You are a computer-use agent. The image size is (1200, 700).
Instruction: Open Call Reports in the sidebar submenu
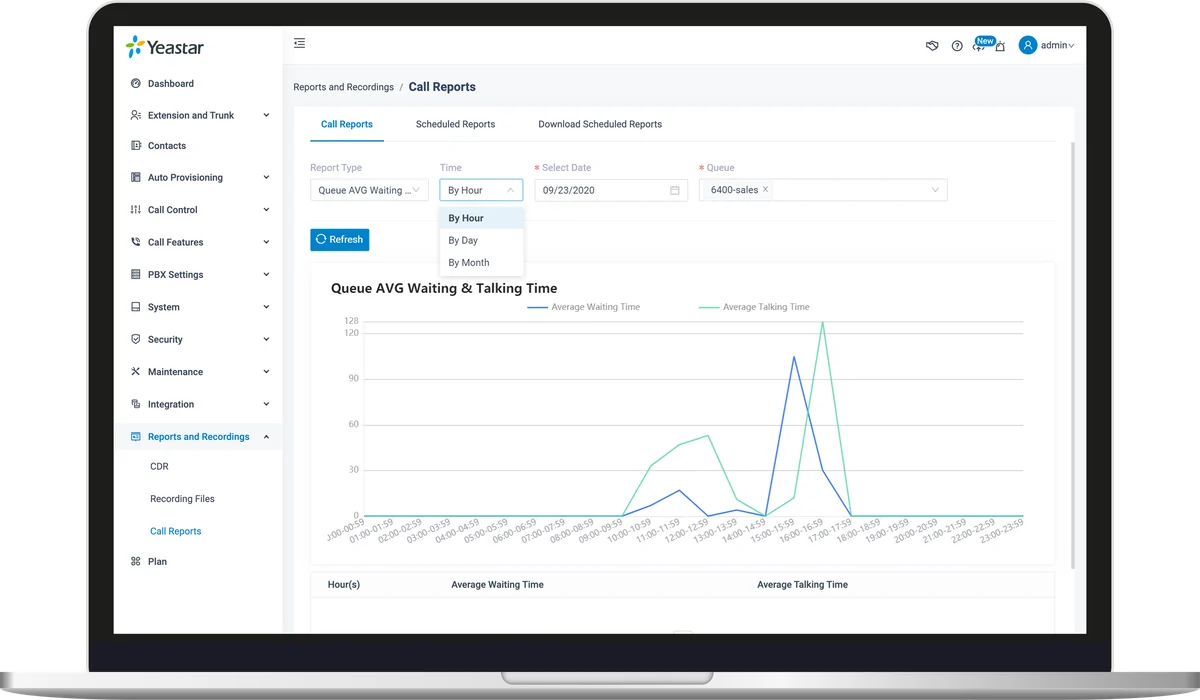pos(176,531)
